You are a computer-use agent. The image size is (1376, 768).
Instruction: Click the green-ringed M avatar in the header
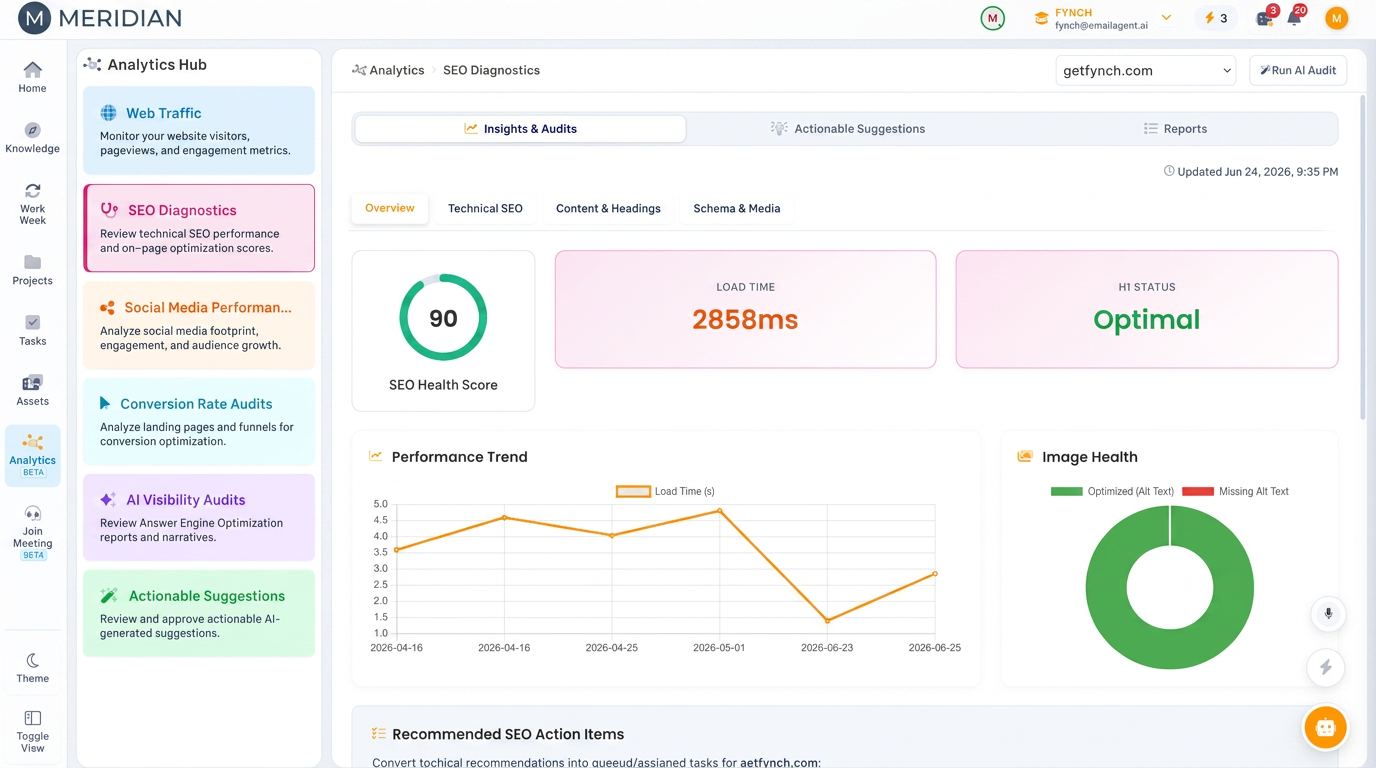992,18
